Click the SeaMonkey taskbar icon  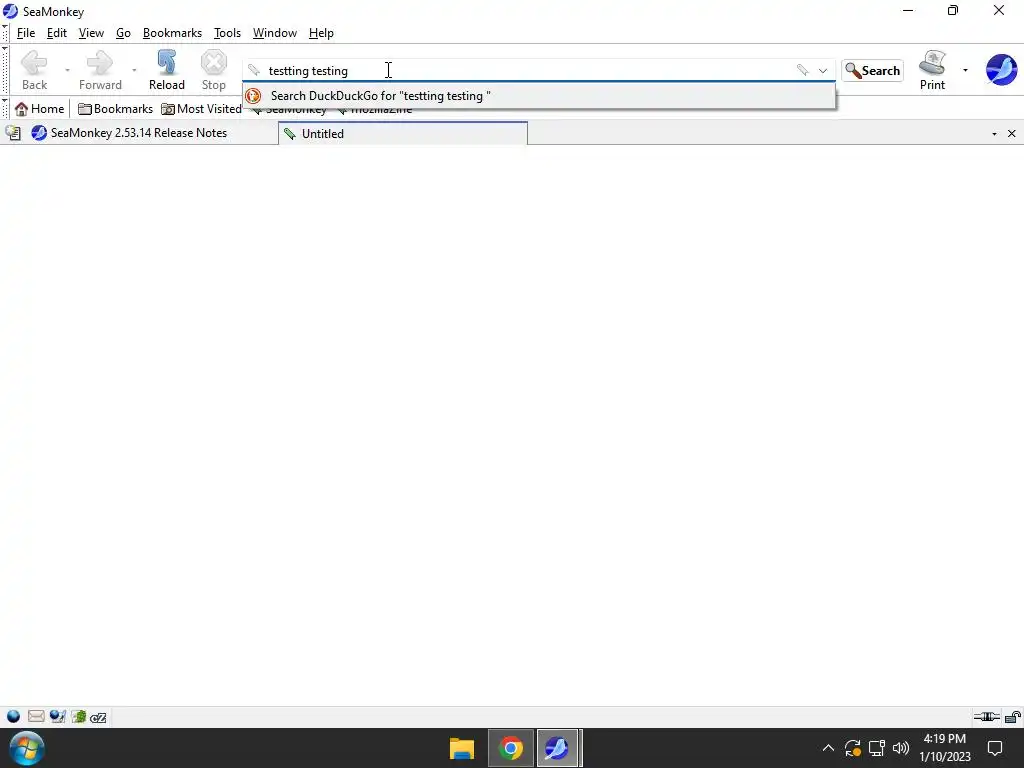coord(557,748)
